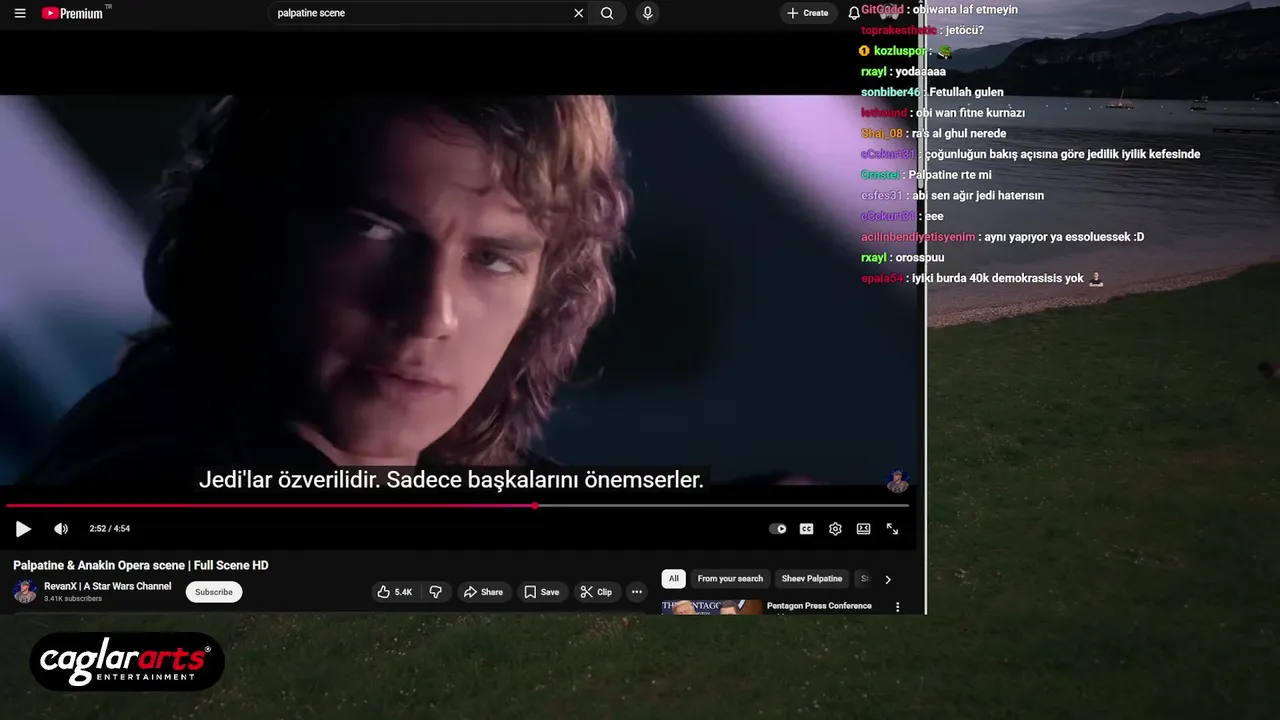Select 'Sheev Palpatine' filter chip
This screenshot has width=1280, height=720.
tap(812, 579)
